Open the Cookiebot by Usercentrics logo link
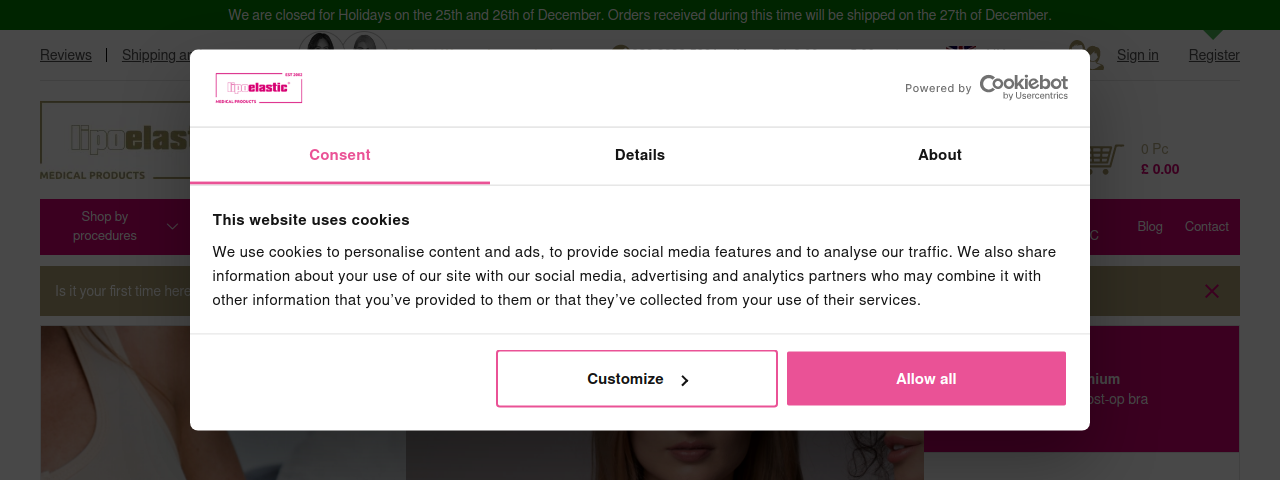Screen dimensions: 1280x480 pyautogui.click(x=1023, y=87)
